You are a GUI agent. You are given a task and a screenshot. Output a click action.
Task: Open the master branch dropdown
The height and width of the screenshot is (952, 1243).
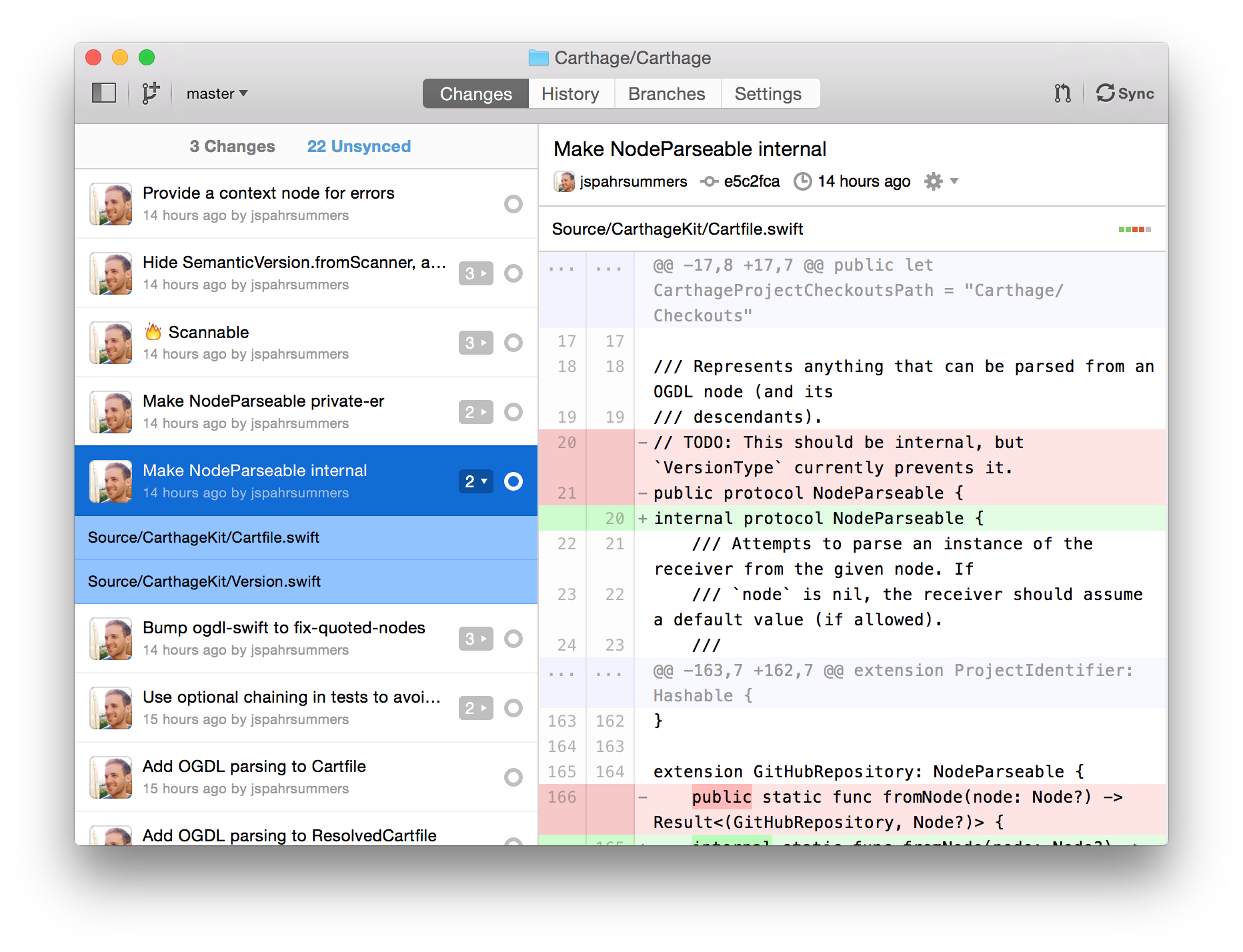[217, 93]
